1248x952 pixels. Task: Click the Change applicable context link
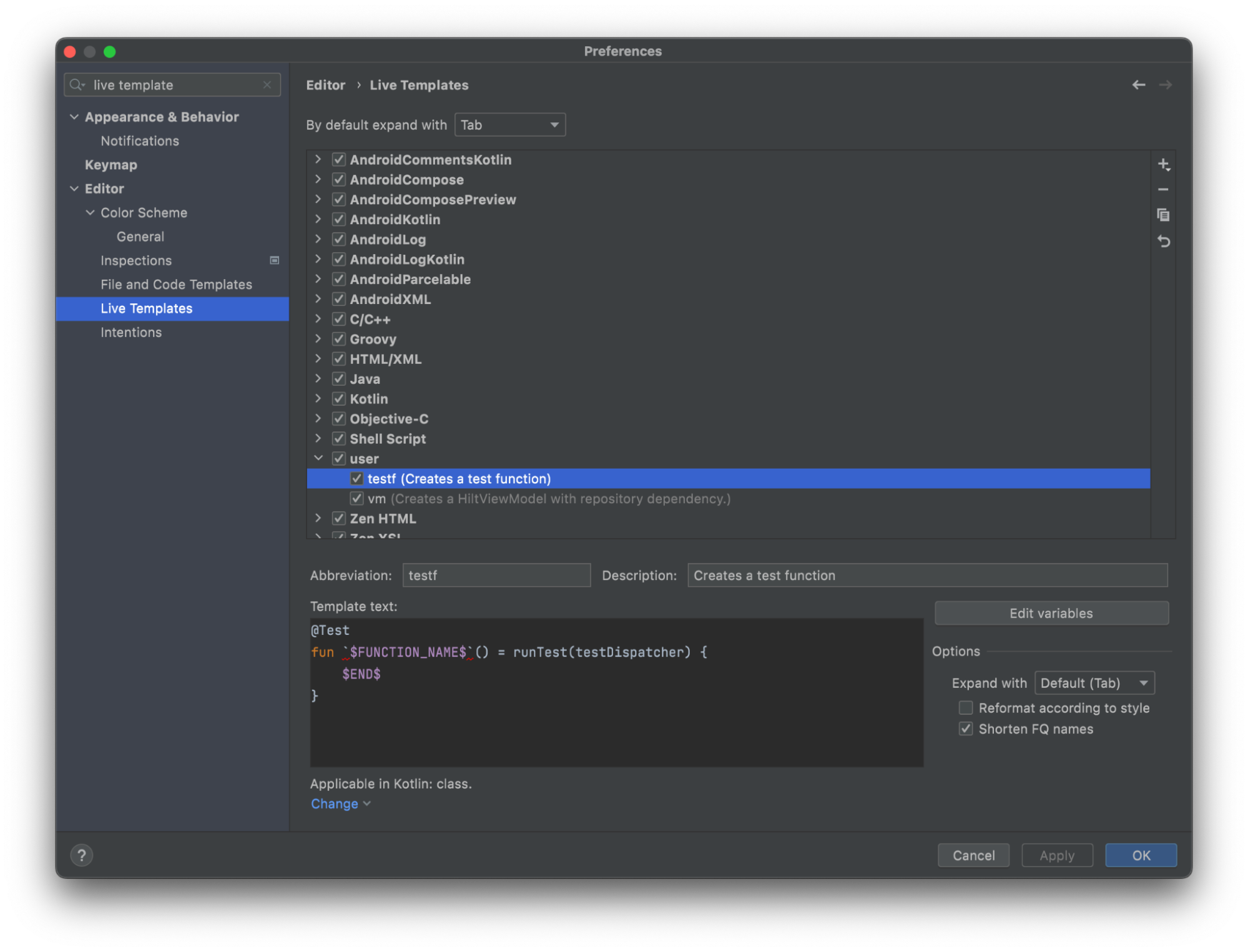click(x=341, y=804)
